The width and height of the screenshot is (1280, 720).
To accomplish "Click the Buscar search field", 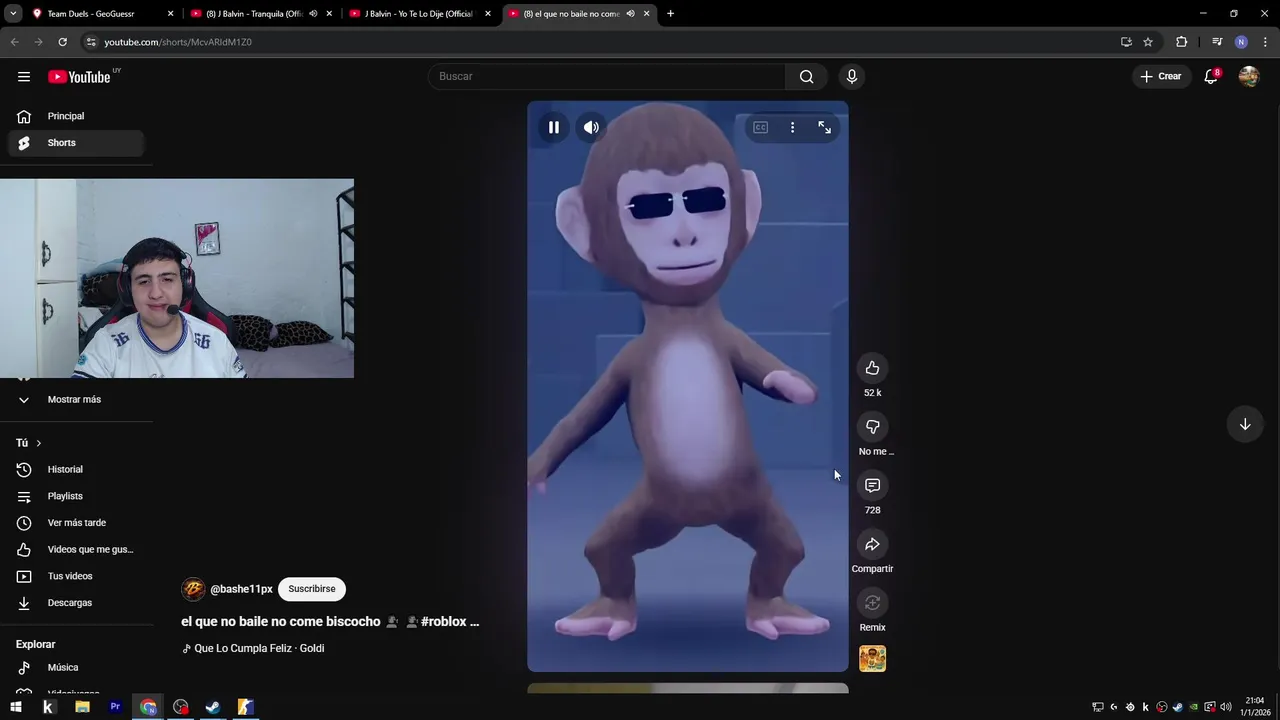I will coord(607,76).
